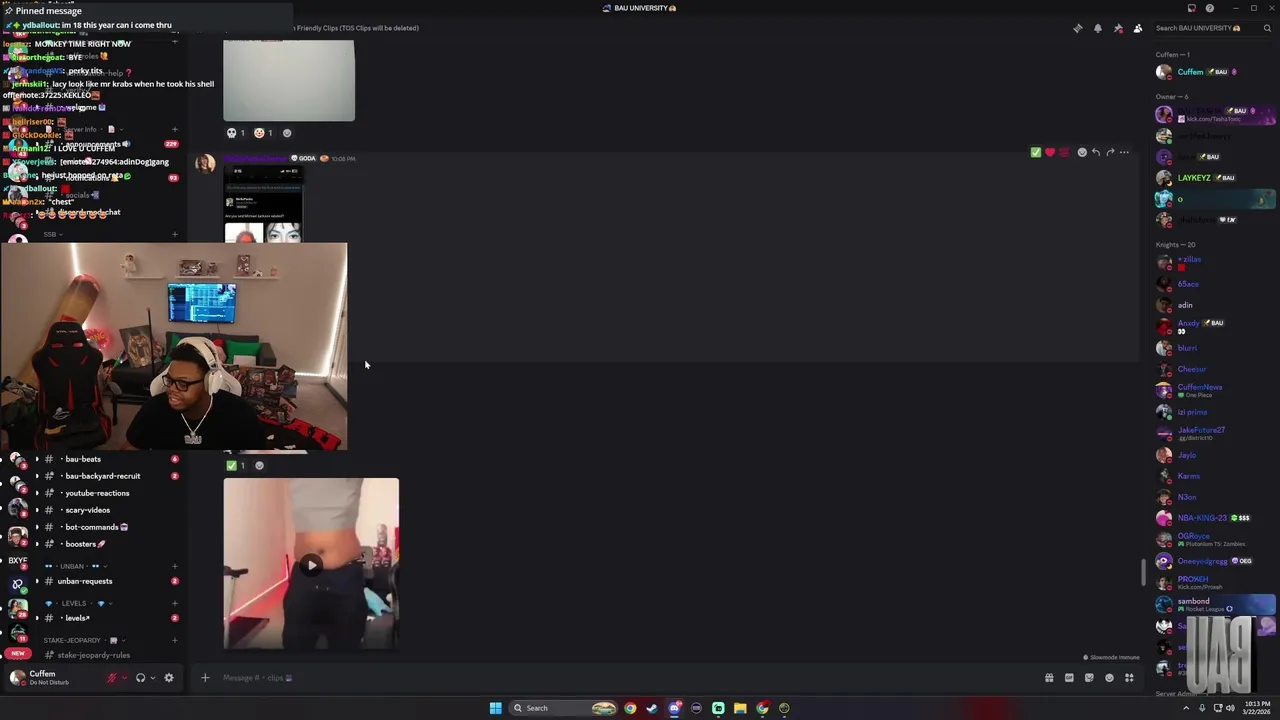Open the sticker picker

click(x=1089, y=678)
